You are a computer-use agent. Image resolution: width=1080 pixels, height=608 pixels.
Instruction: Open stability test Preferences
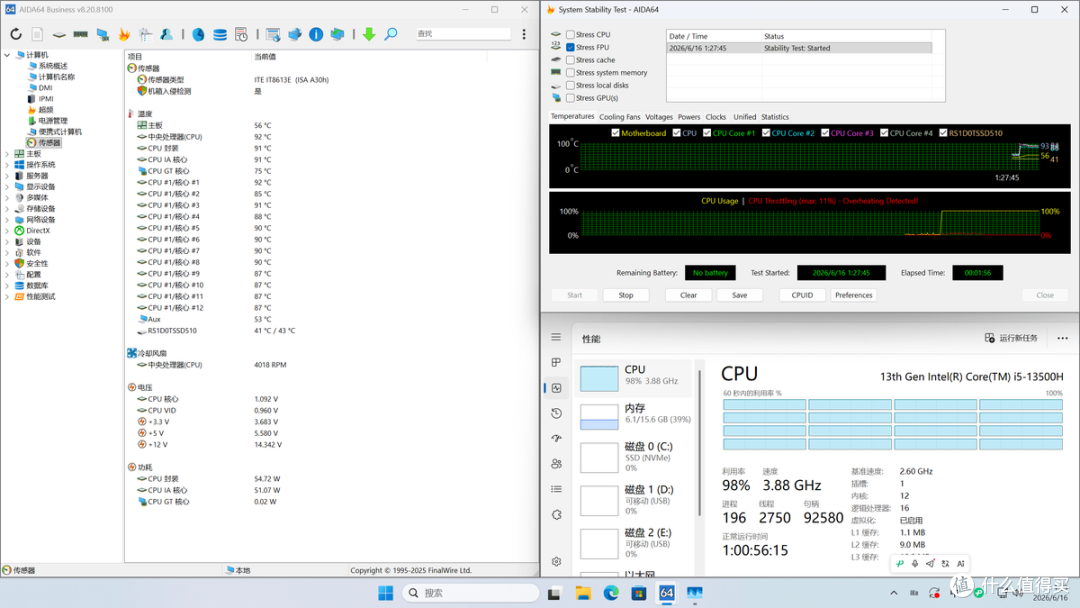853,295
